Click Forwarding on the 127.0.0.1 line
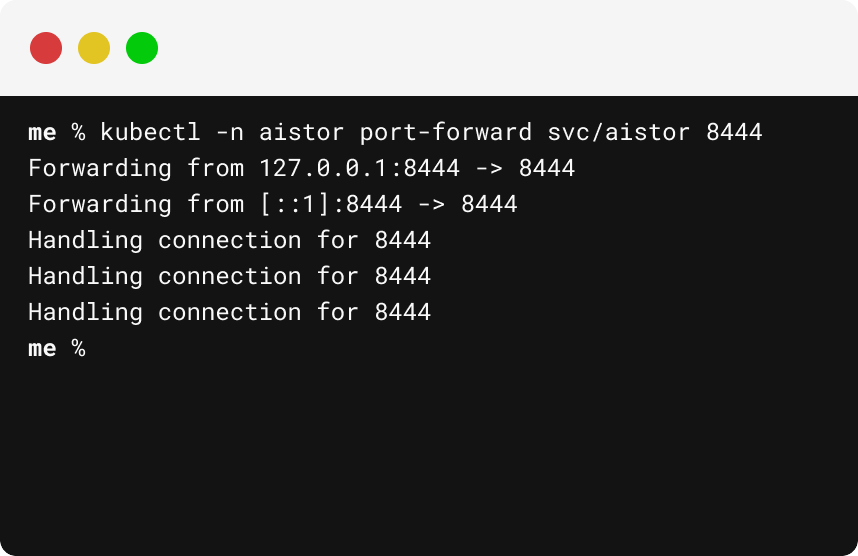Viewport: 858px width, 556px height. [100, 168]
